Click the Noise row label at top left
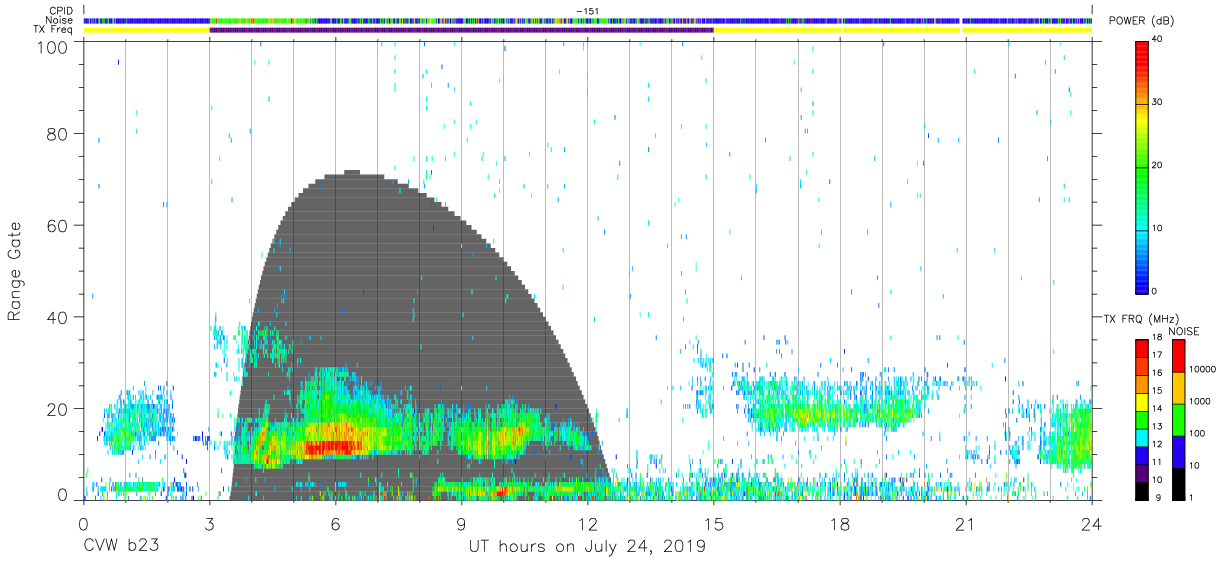The width and height of the screenshot is (1228, 567). tap(58, 20)
